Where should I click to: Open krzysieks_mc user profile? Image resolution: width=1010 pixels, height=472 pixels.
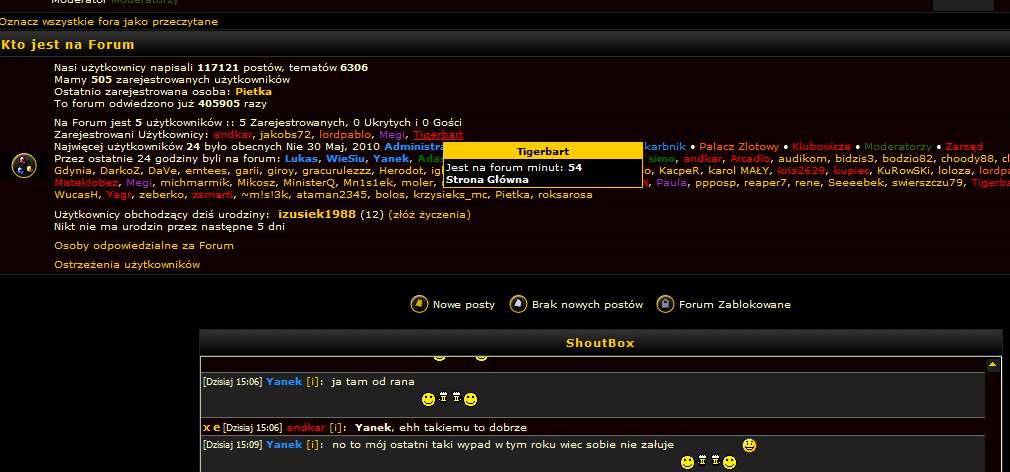pos(450,194)
